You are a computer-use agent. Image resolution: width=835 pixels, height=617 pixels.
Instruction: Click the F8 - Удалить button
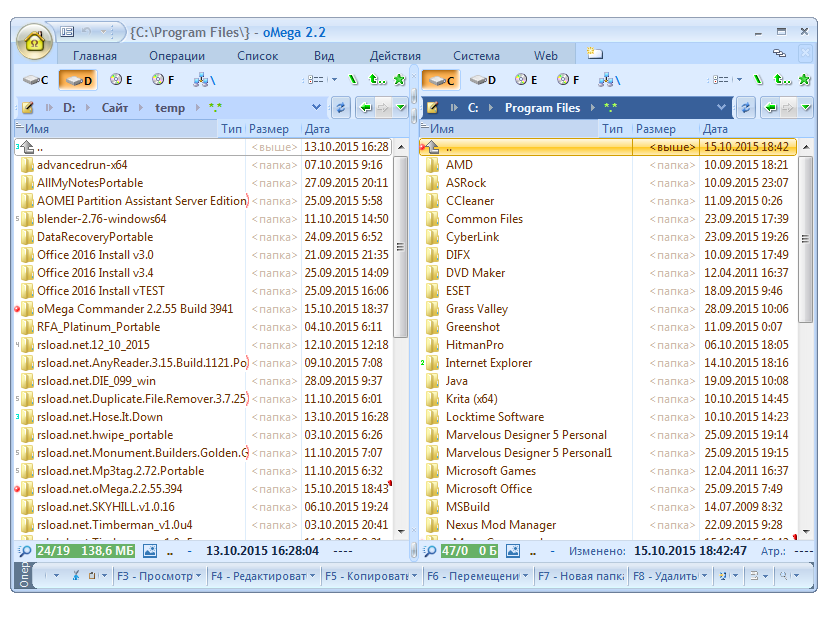pos(665,576)
